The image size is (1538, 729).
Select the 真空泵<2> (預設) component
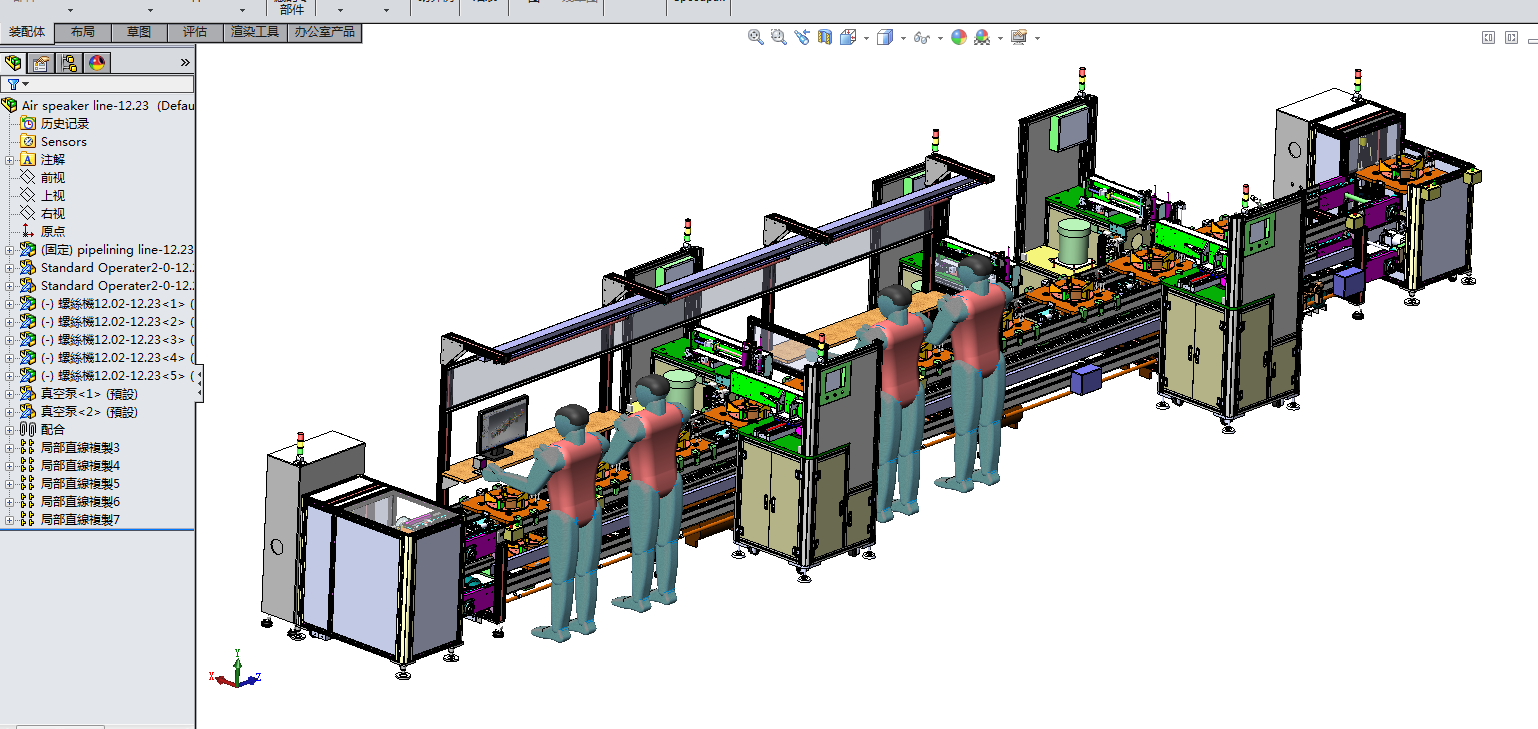click(89, 411)
